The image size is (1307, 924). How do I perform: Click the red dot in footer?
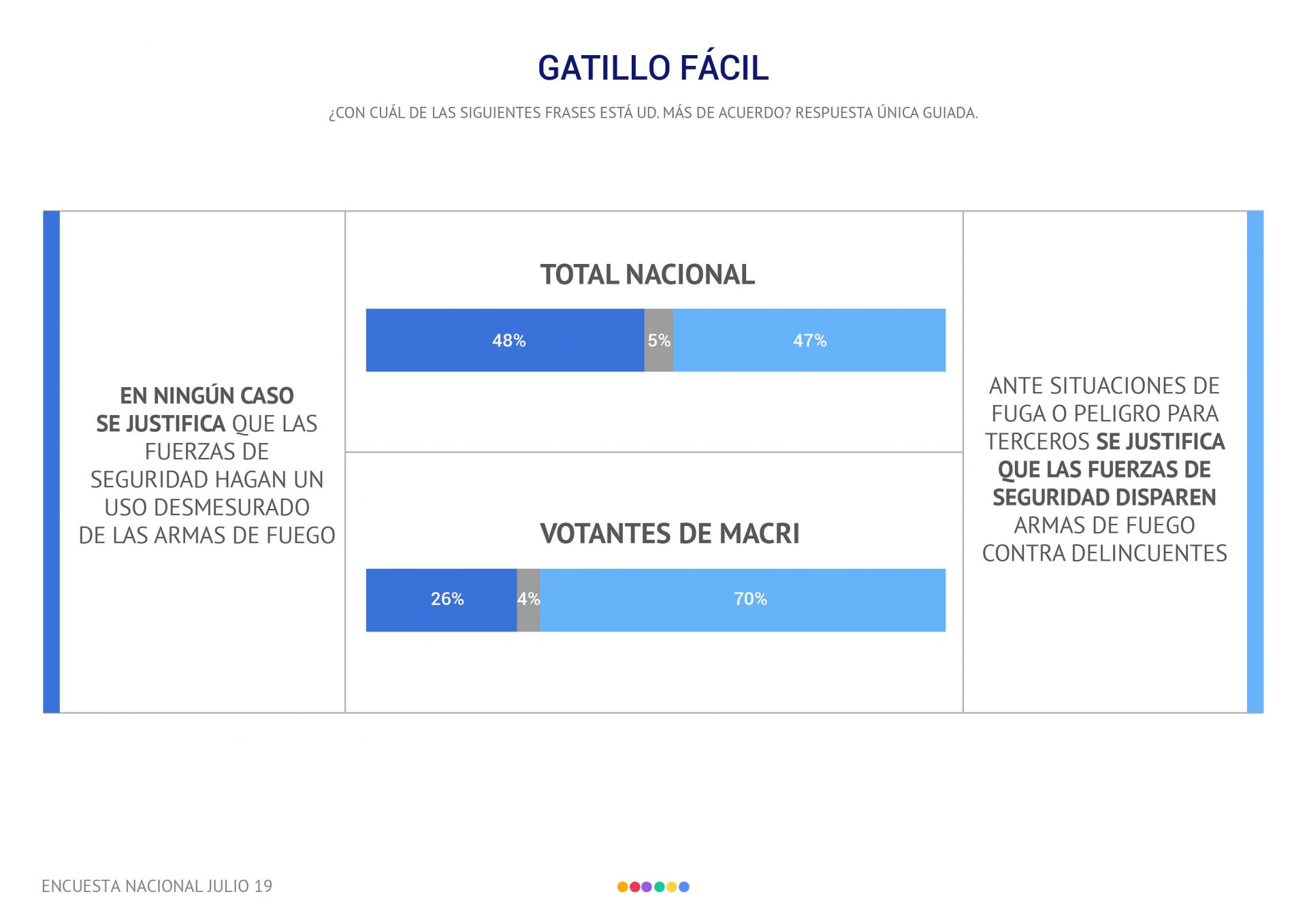tap(634, 887)
